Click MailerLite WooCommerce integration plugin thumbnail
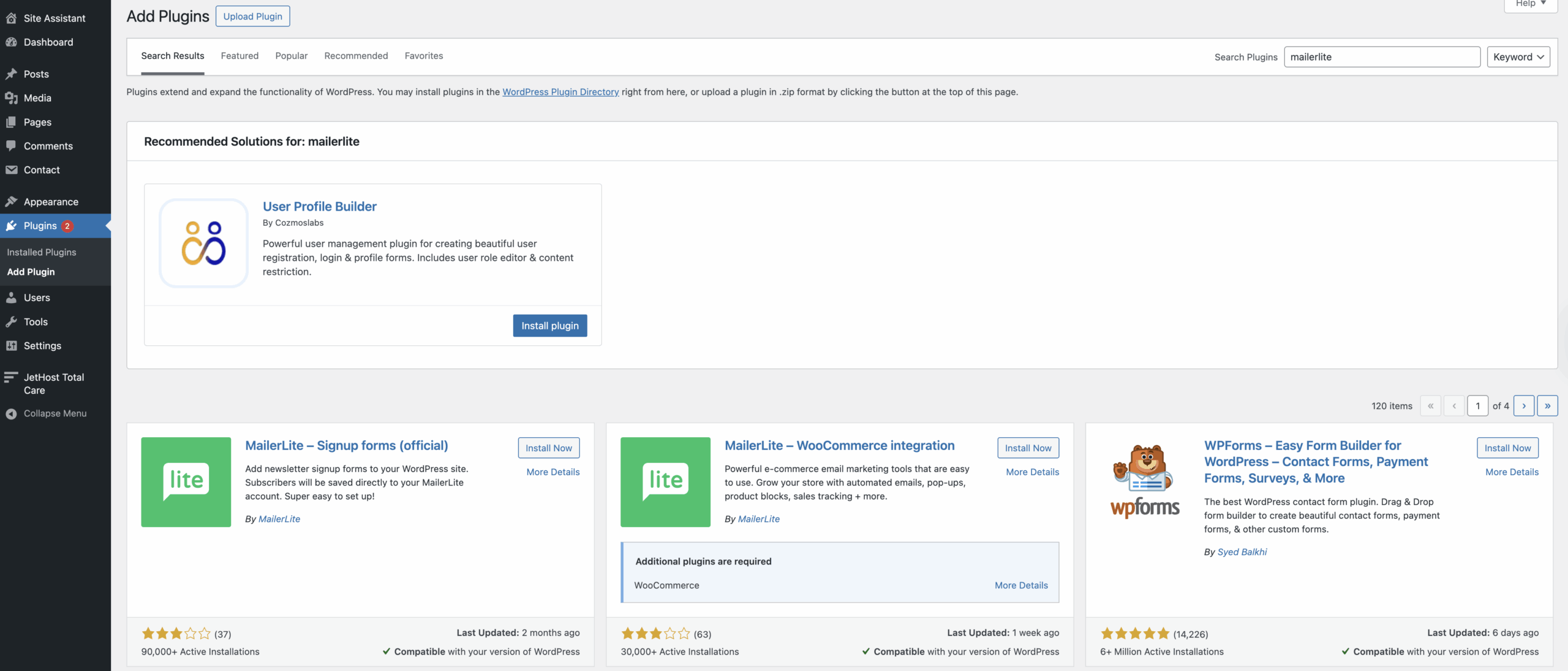 coord(665,482)
